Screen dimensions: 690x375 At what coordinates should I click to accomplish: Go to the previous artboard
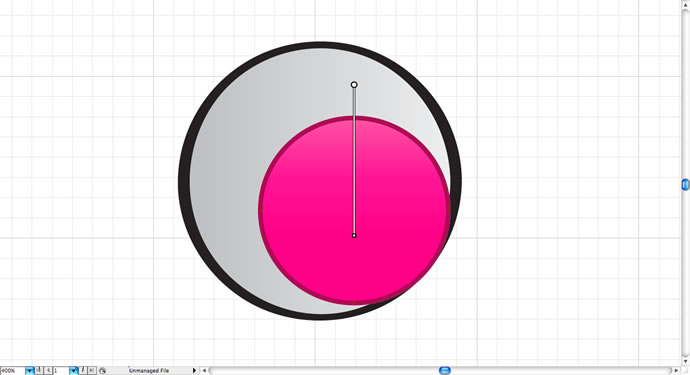pyautogui.click(x=48, y=371)
